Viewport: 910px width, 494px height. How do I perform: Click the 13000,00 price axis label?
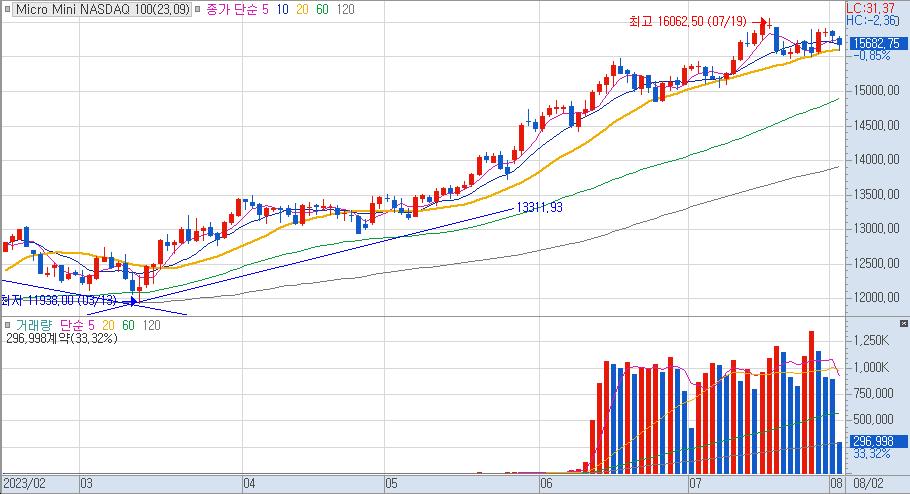click(x=876, y=229)
